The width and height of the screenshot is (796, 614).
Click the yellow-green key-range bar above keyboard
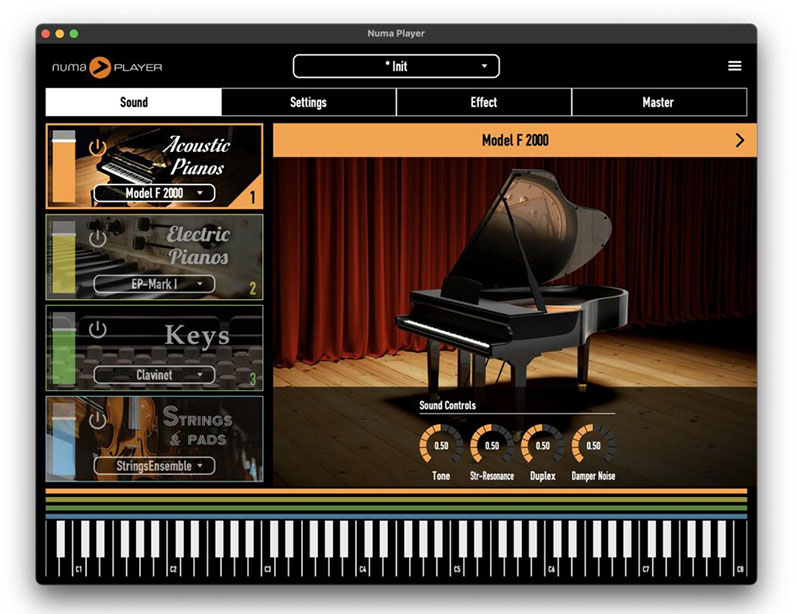pyautogui.click(x=396, y=500)
